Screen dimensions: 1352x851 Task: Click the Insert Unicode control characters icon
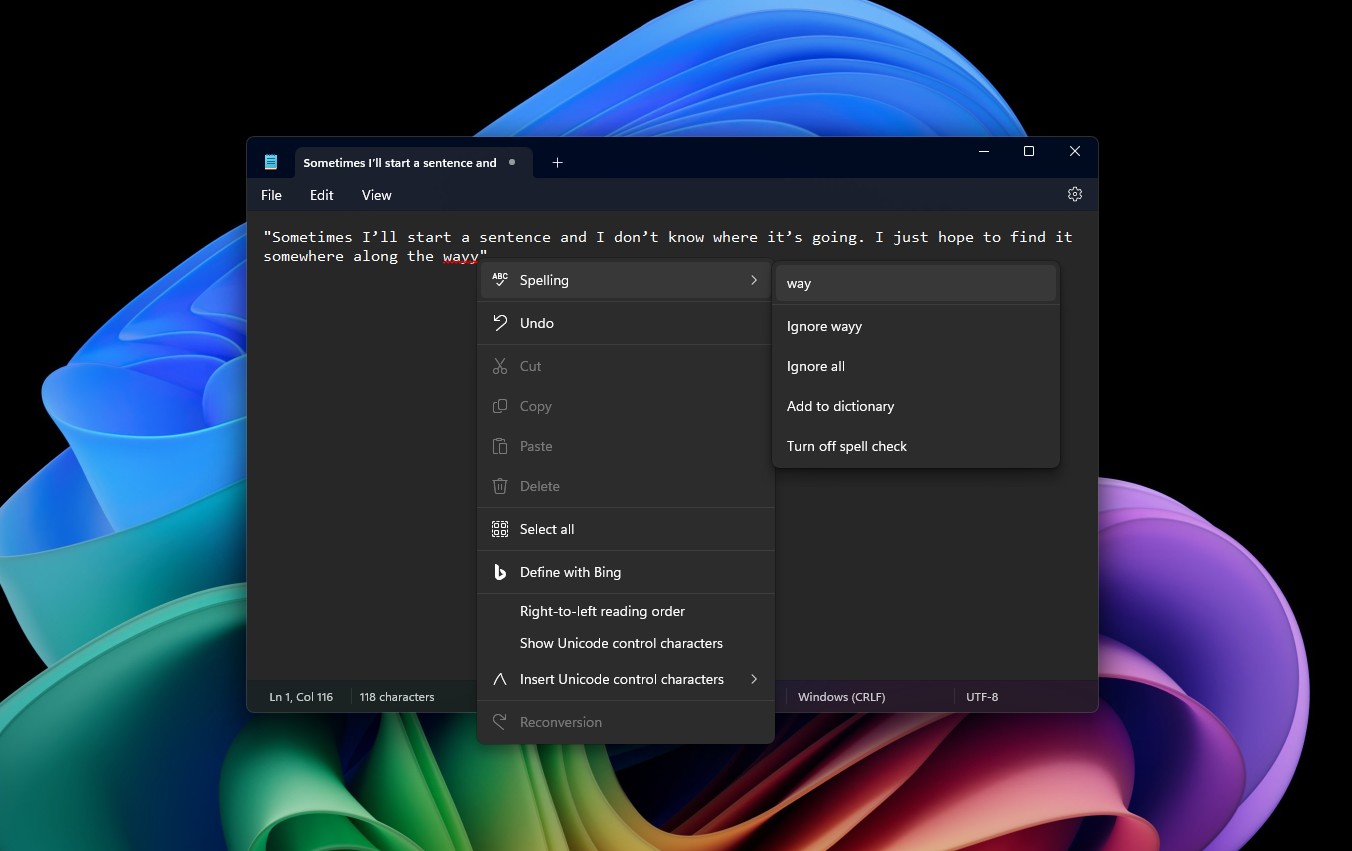(500, 679)
